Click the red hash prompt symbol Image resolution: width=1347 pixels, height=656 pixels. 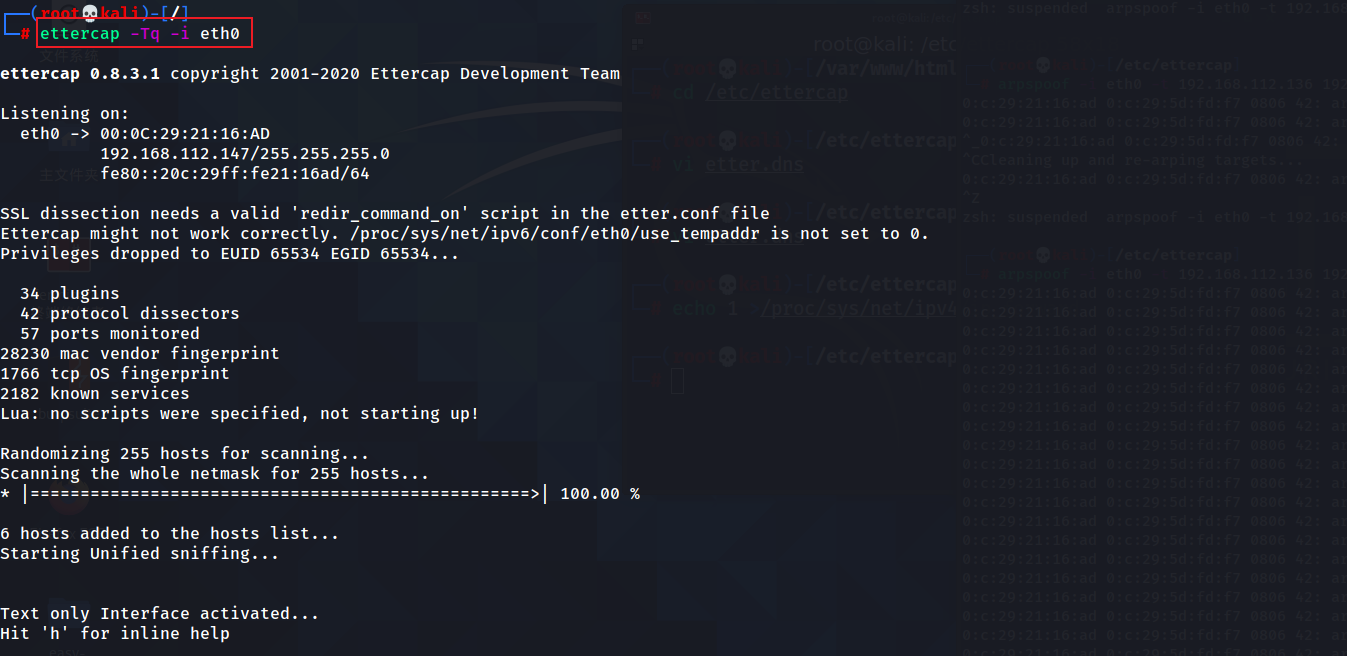coord(25,34)
